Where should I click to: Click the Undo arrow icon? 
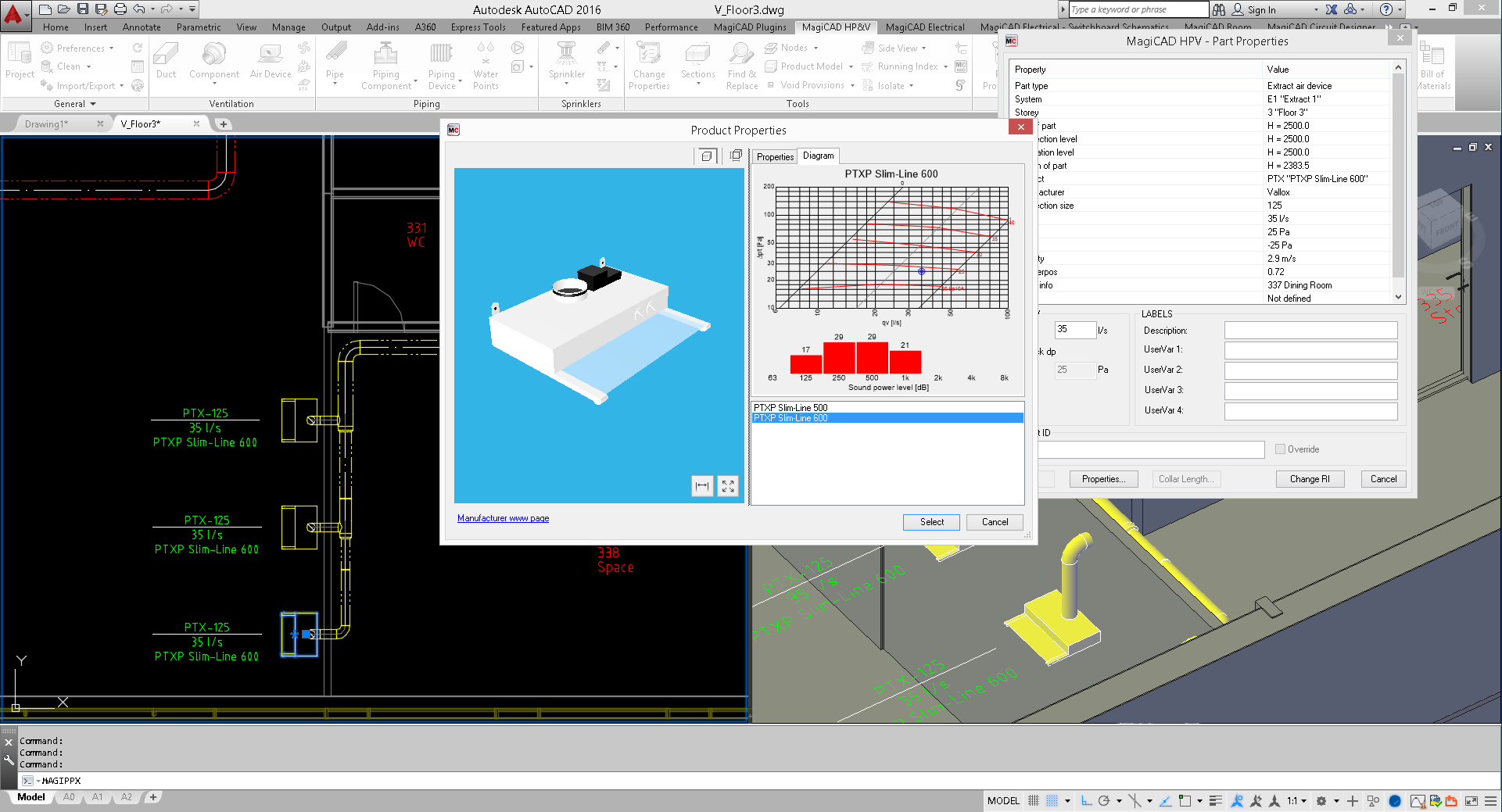point(138,9)
